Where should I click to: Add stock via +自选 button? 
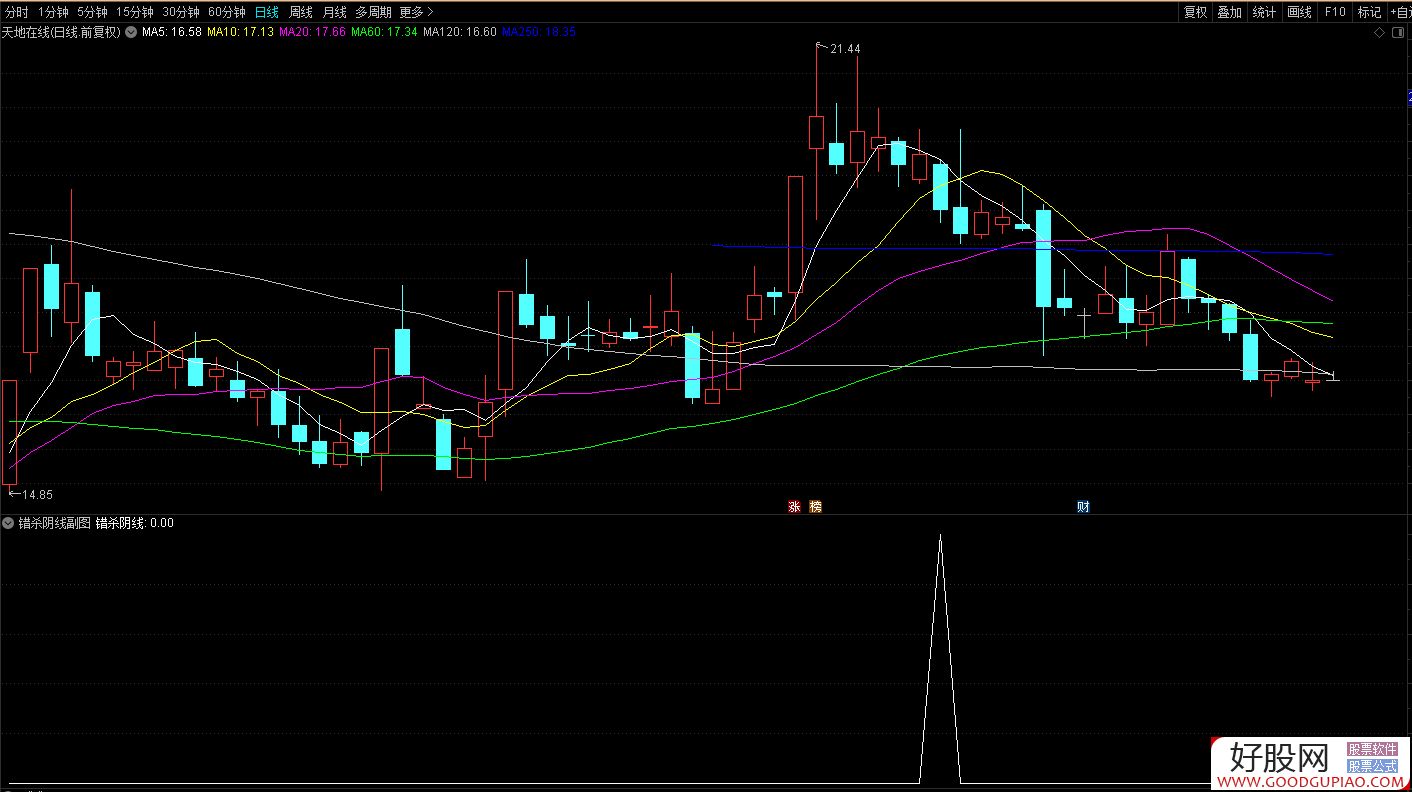tap(1399, 12)
